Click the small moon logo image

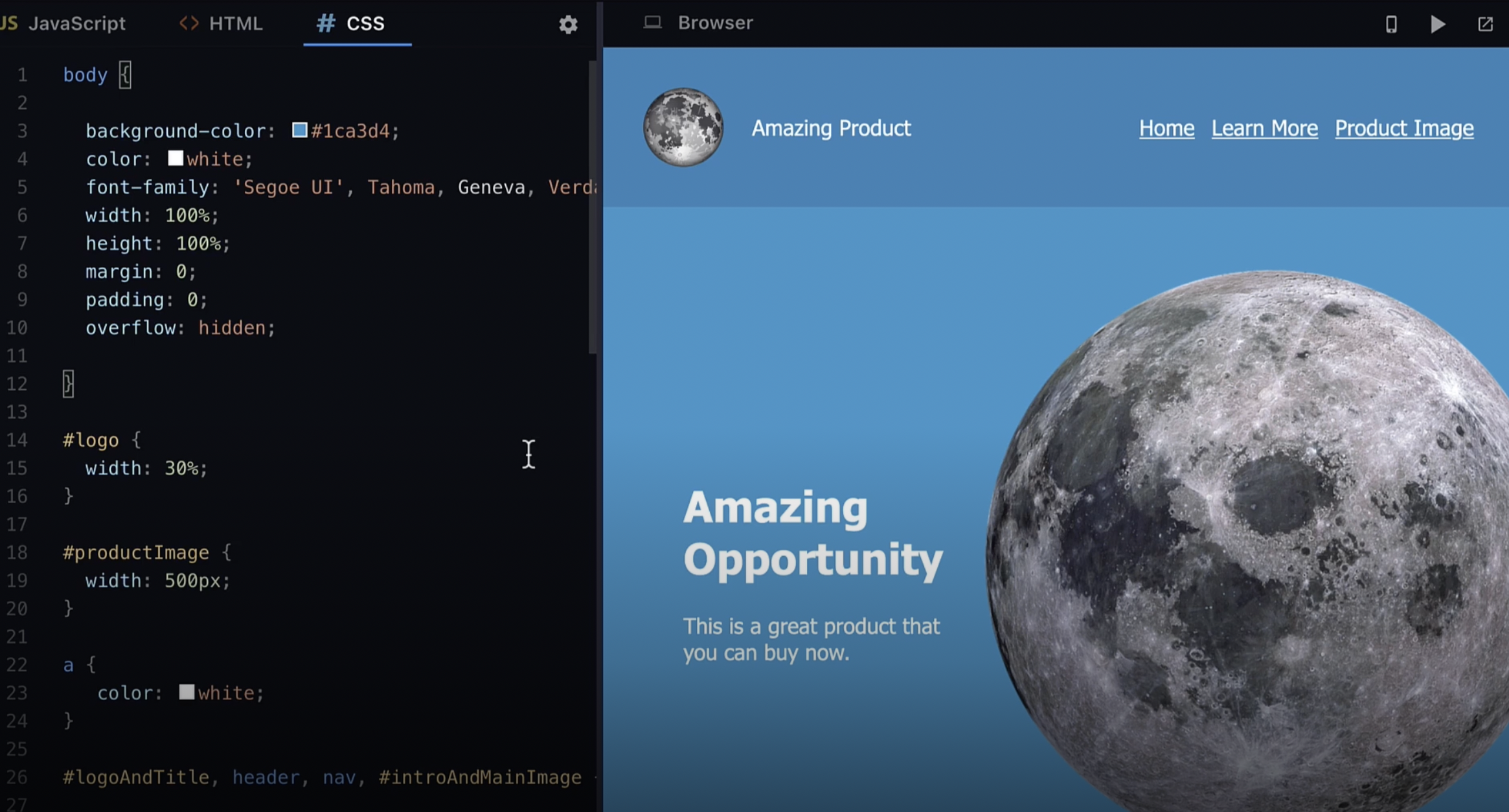pyautogui.click(x=683, y=128)
